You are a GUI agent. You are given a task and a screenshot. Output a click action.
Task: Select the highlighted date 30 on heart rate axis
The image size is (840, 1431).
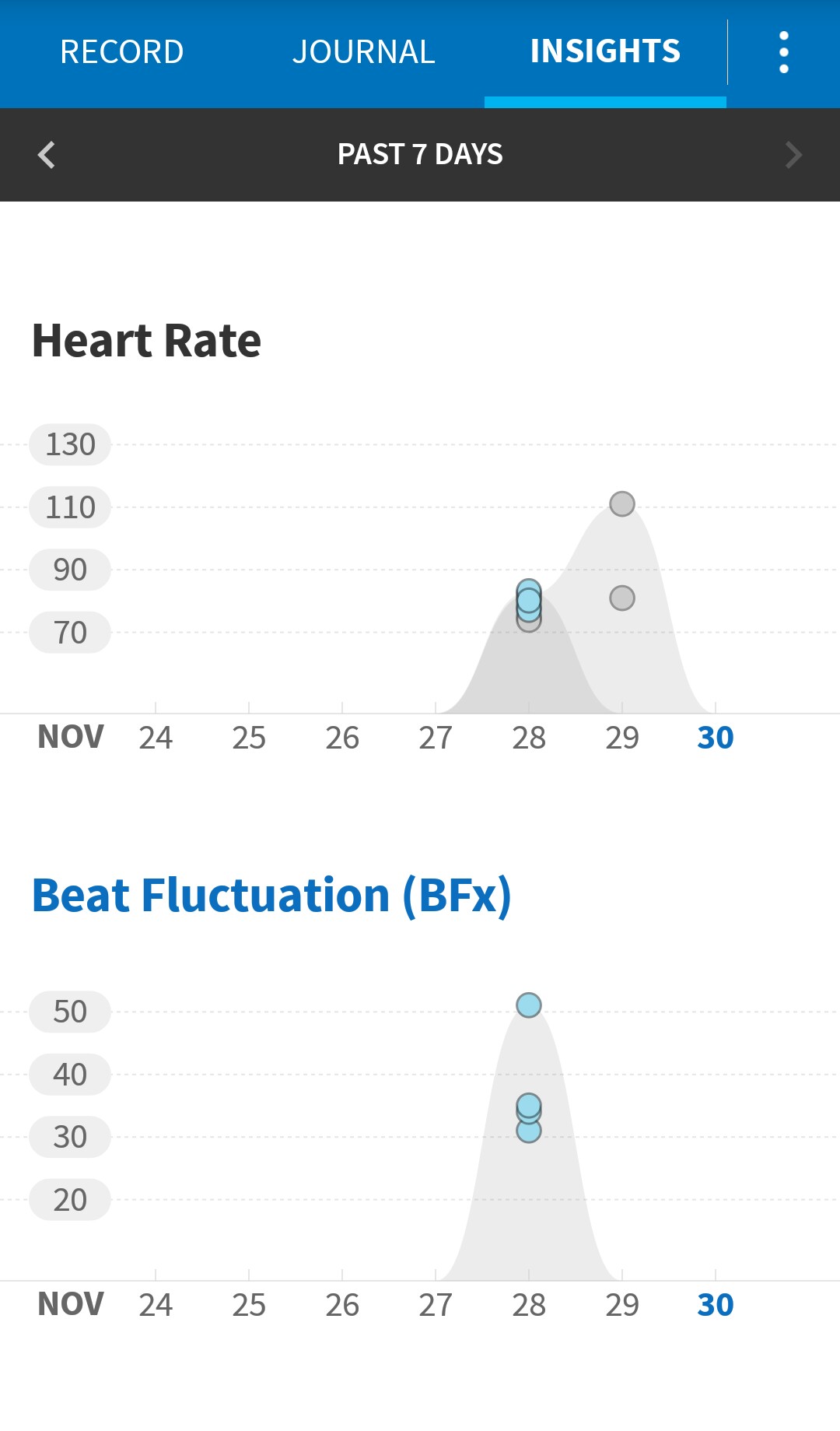(x=715, y=738)
